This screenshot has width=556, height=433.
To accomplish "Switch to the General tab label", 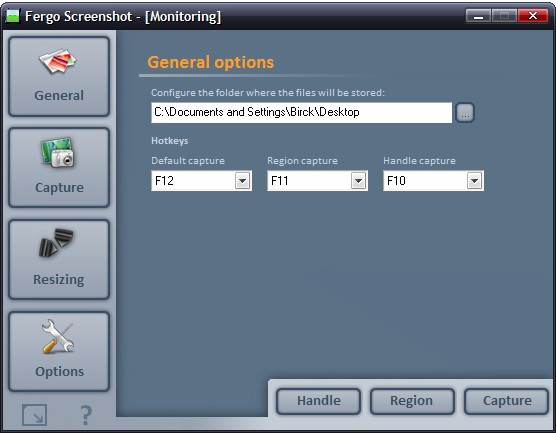I will (59, 95).
